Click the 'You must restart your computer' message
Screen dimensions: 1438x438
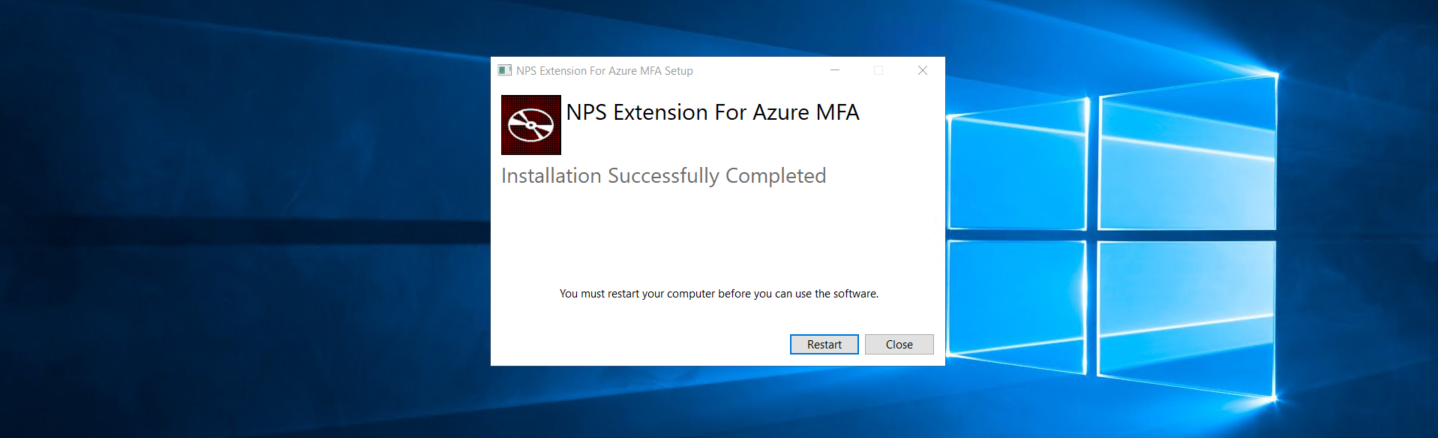718,294
